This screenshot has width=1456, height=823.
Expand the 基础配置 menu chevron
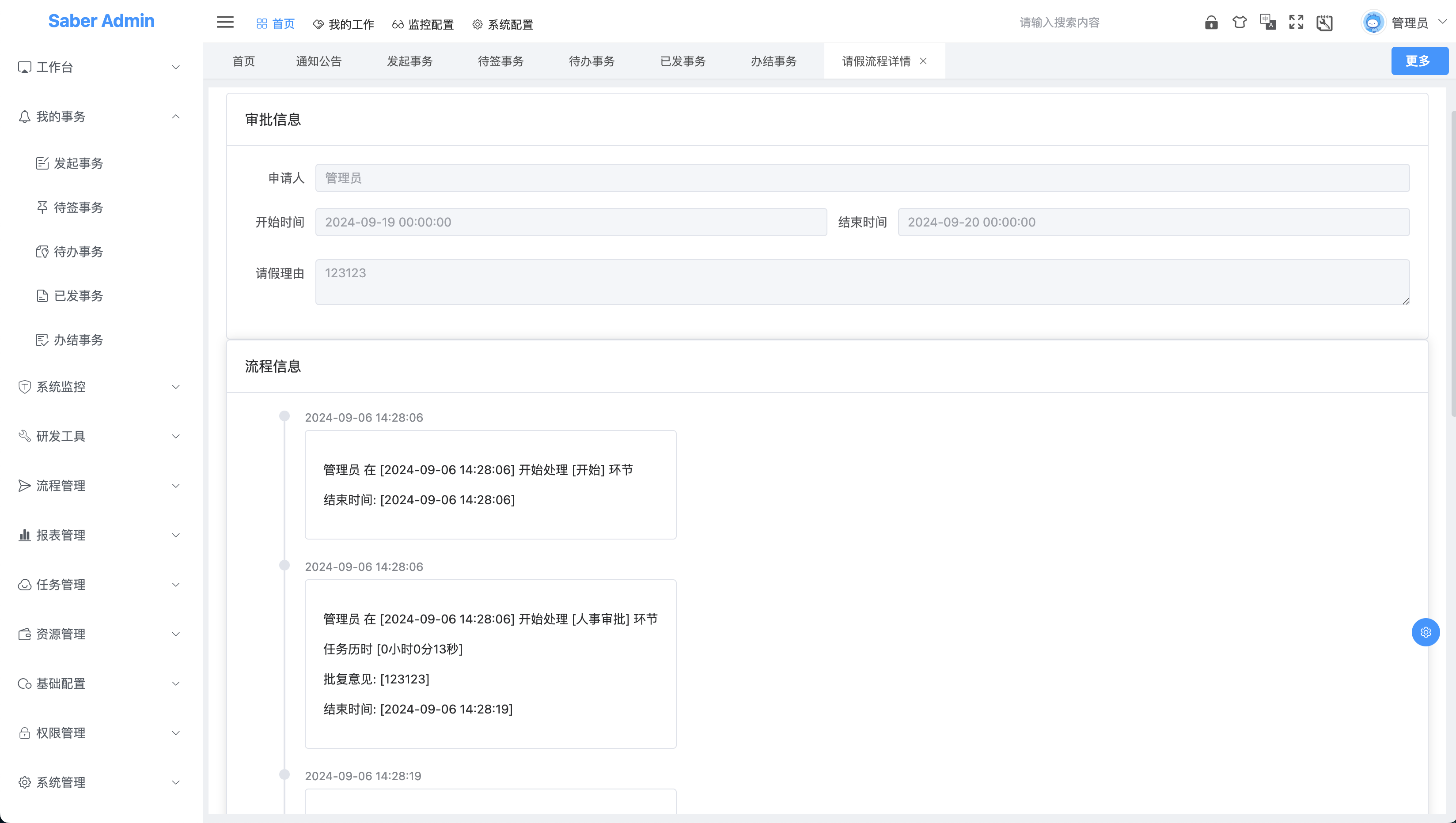point(176,683)
